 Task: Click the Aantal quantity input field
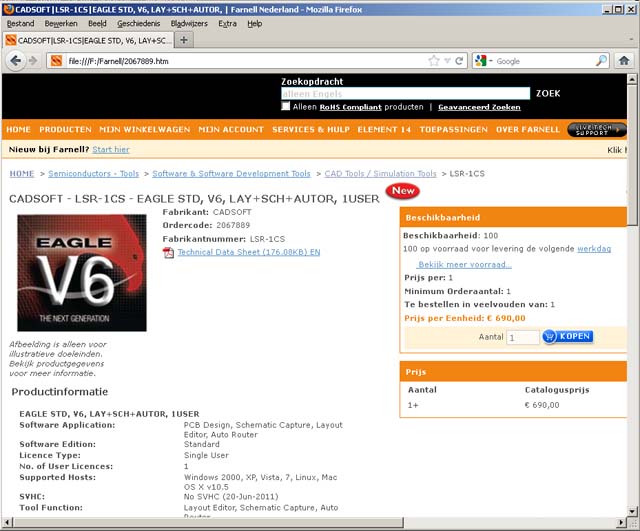click(x=522, y=338)
